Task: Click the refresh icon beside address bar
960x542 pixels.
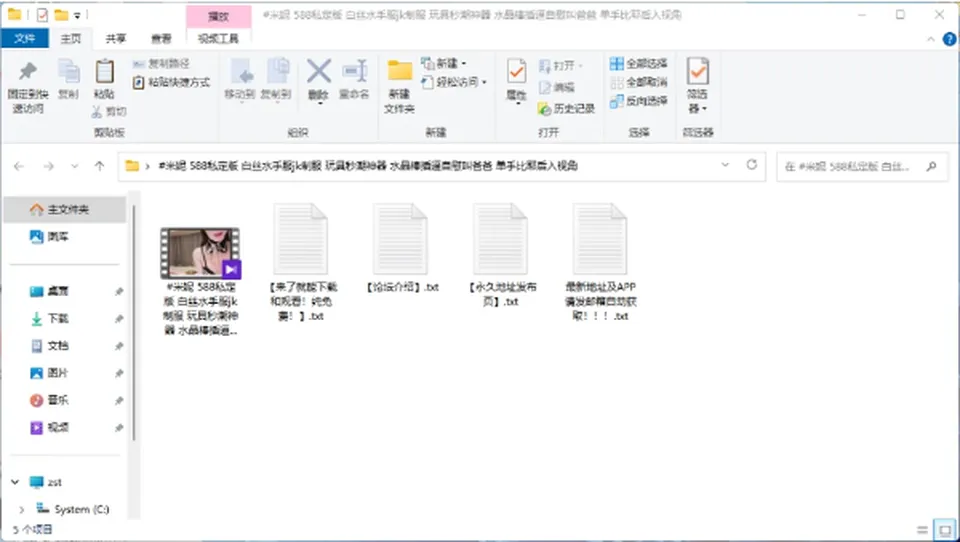Action: tap(751, 165)
